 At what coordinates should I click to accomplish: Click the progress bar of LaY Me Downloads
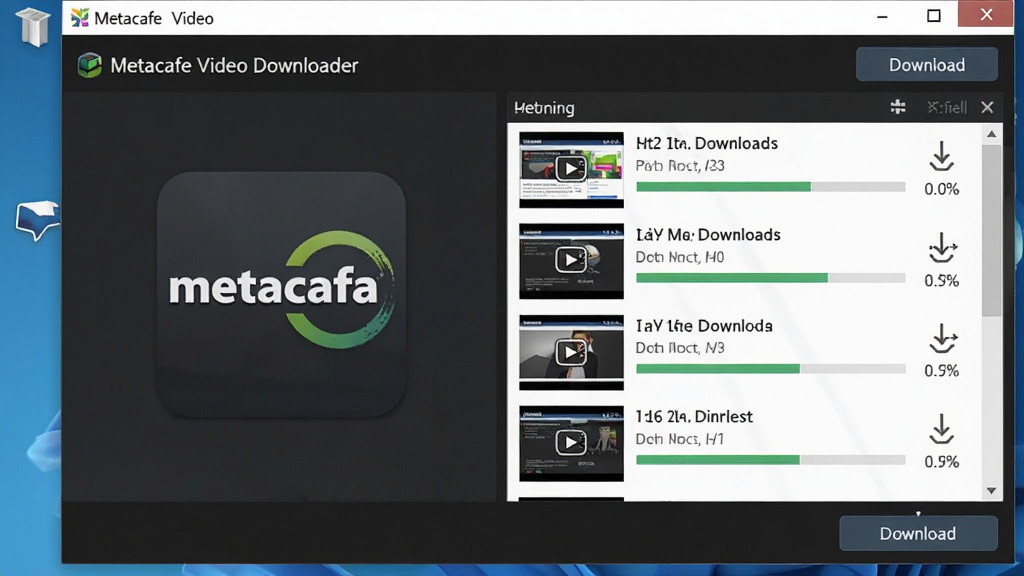771,278
